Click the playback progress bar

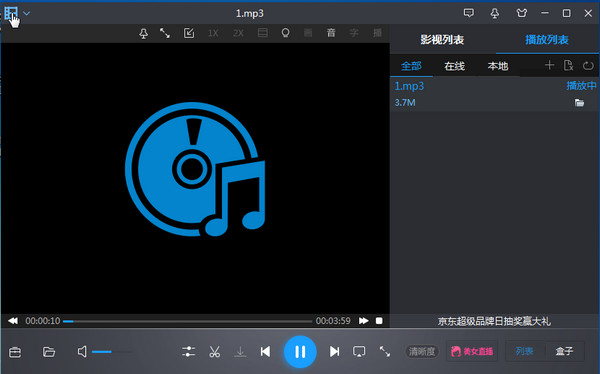coord(188,321)
